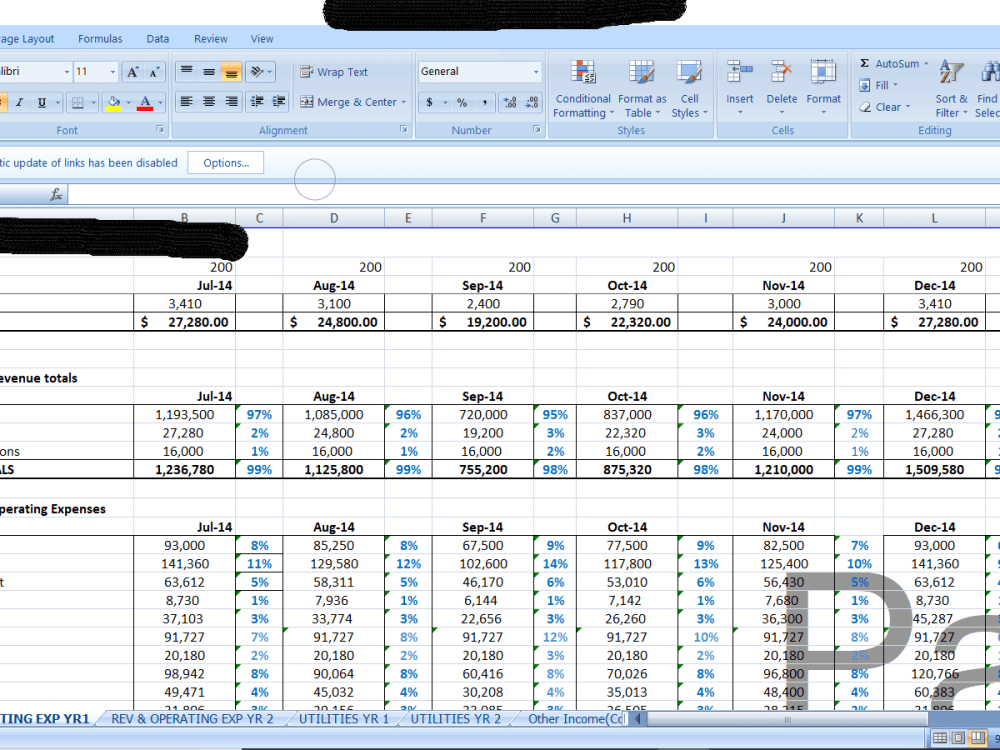Increase decimal places

click(x=510, y=102)
